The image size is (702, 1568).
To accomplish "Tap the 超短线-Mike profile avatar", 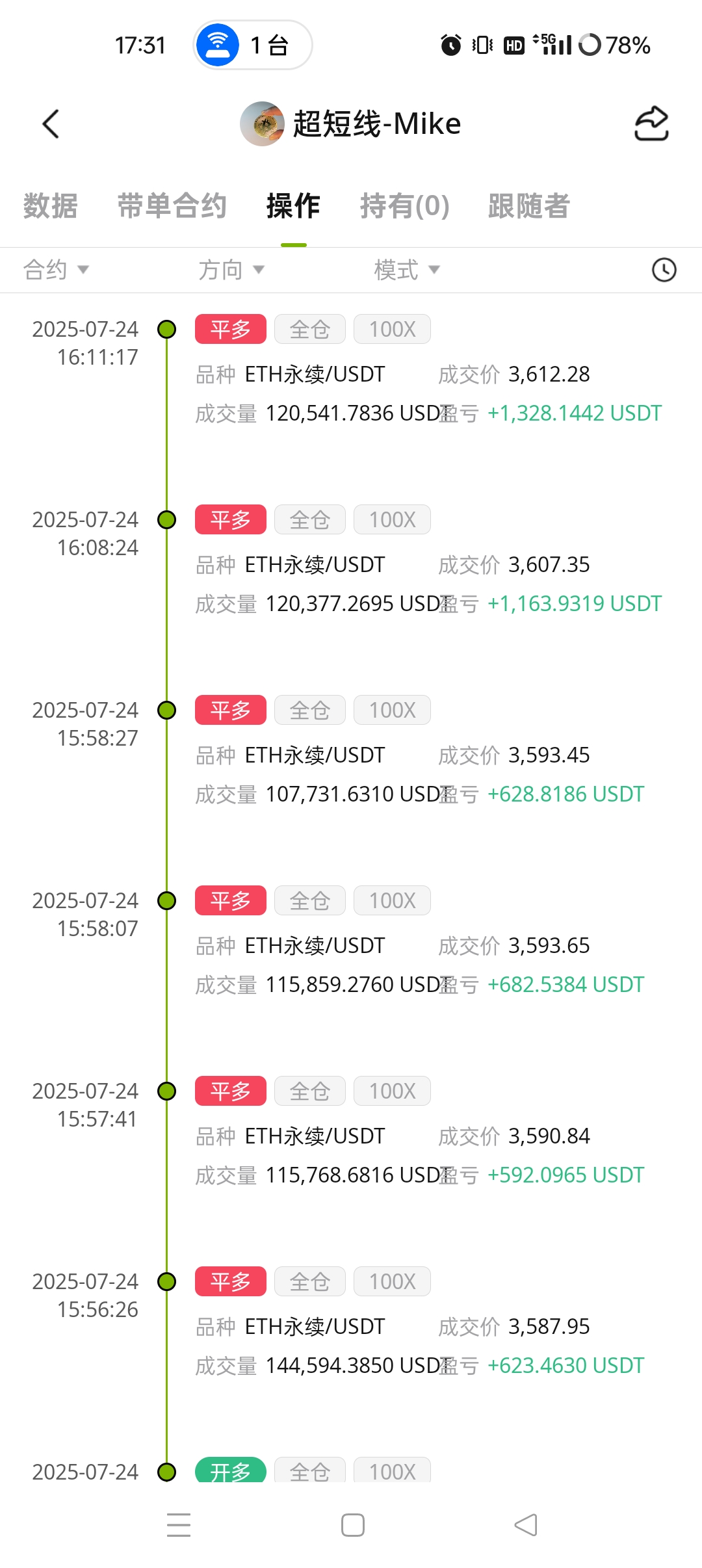I will 262,124.
